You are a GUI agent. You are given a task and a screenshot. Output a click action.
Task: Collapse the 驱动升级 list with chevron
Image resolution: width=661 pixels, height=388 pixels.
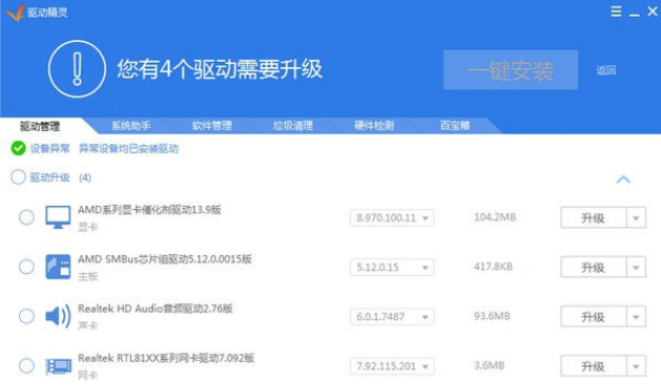[x=623, y=179]
